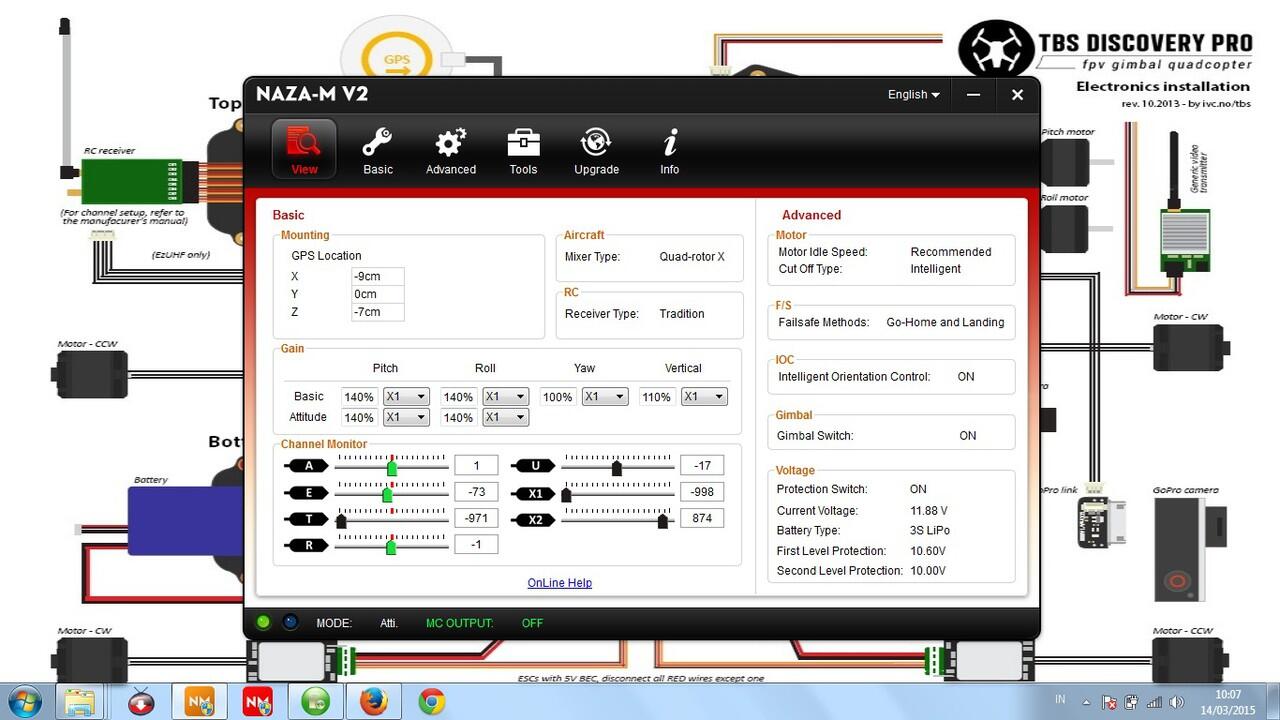Open Basic Vertical gain X1 dropdown
This screenshot has height=720, width=1280.
704,397
